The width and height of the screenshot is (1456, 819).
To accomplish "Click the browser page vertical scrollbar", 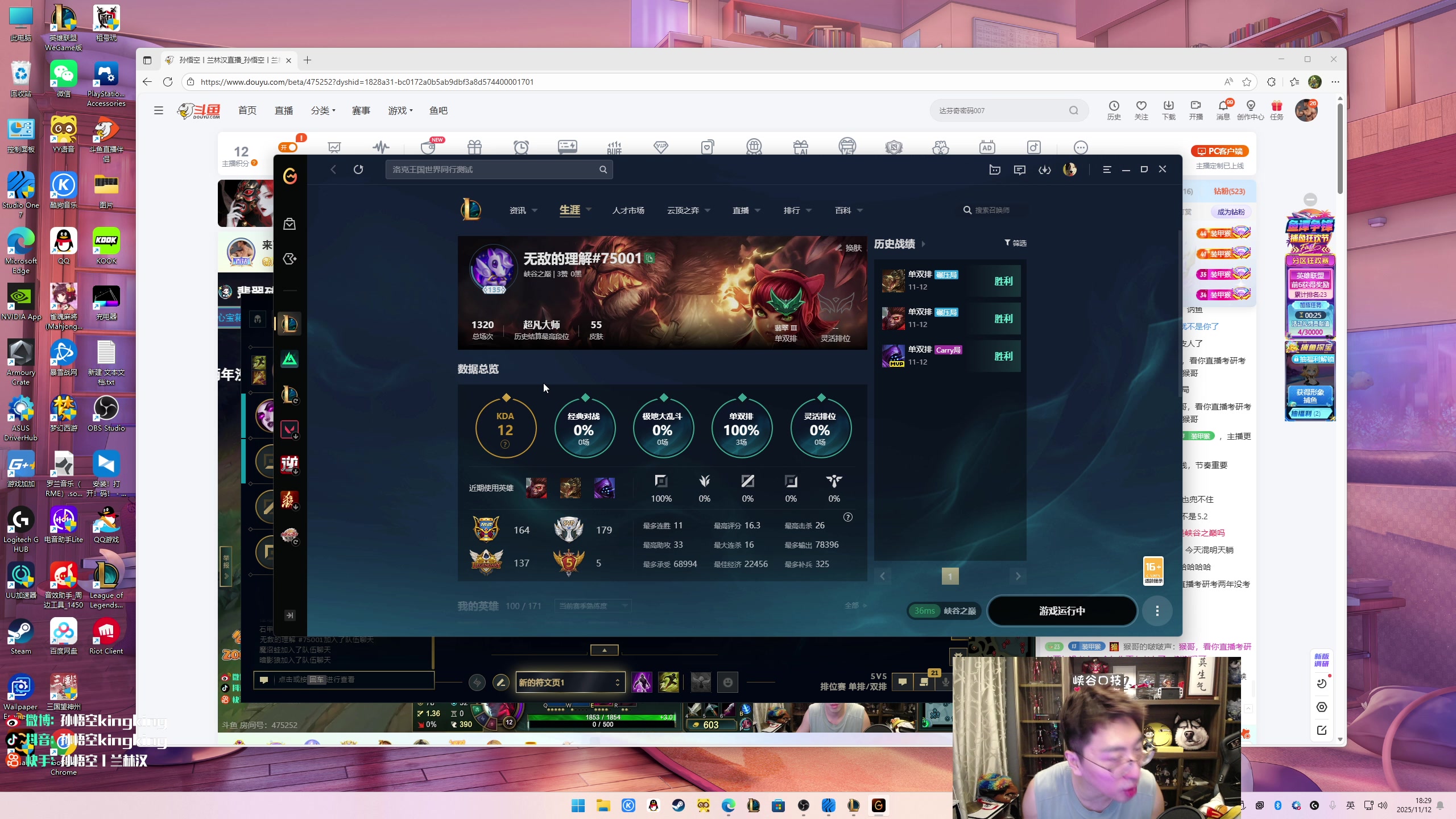I will click(1340, 148).
